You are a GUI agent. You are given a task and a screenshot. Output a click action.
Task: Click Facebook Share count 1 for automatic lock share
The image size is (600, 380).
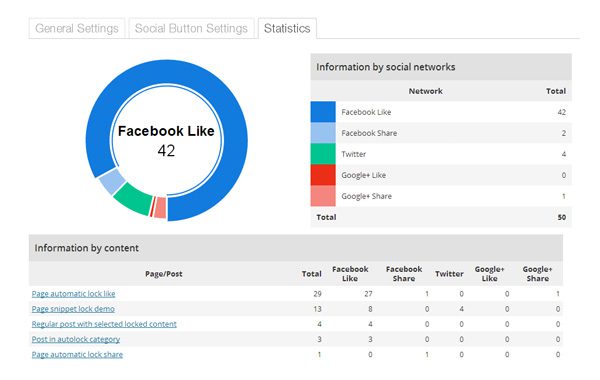click(x=427, y=355)
